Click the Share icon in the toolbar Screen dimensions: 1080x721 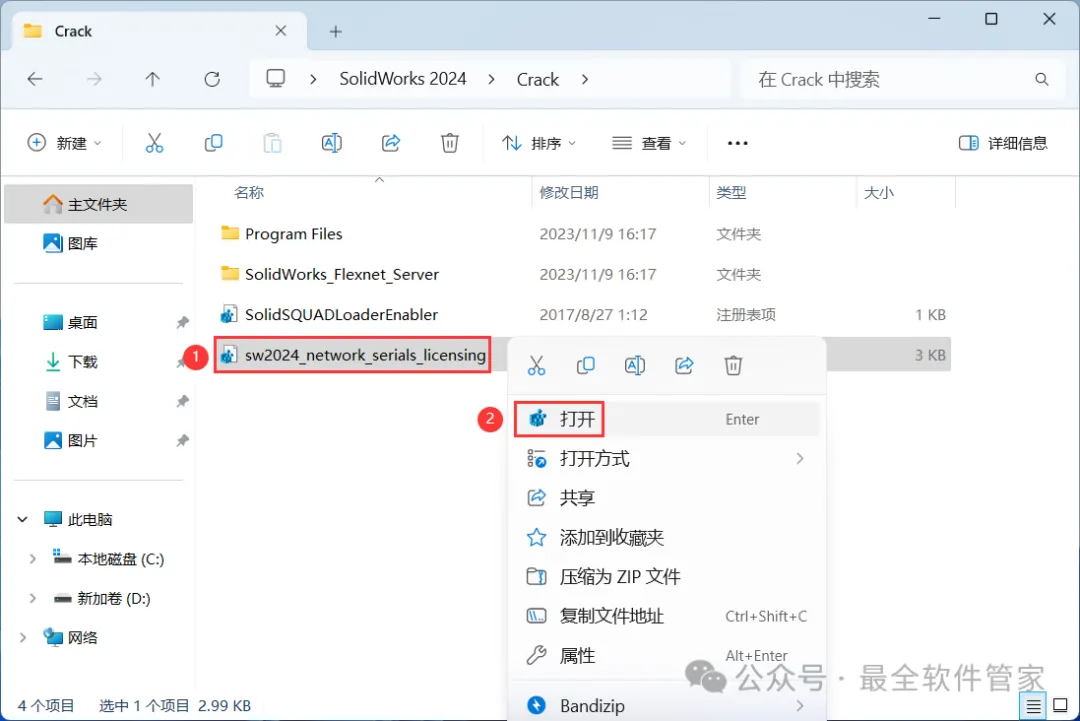(x=391, y=143)
